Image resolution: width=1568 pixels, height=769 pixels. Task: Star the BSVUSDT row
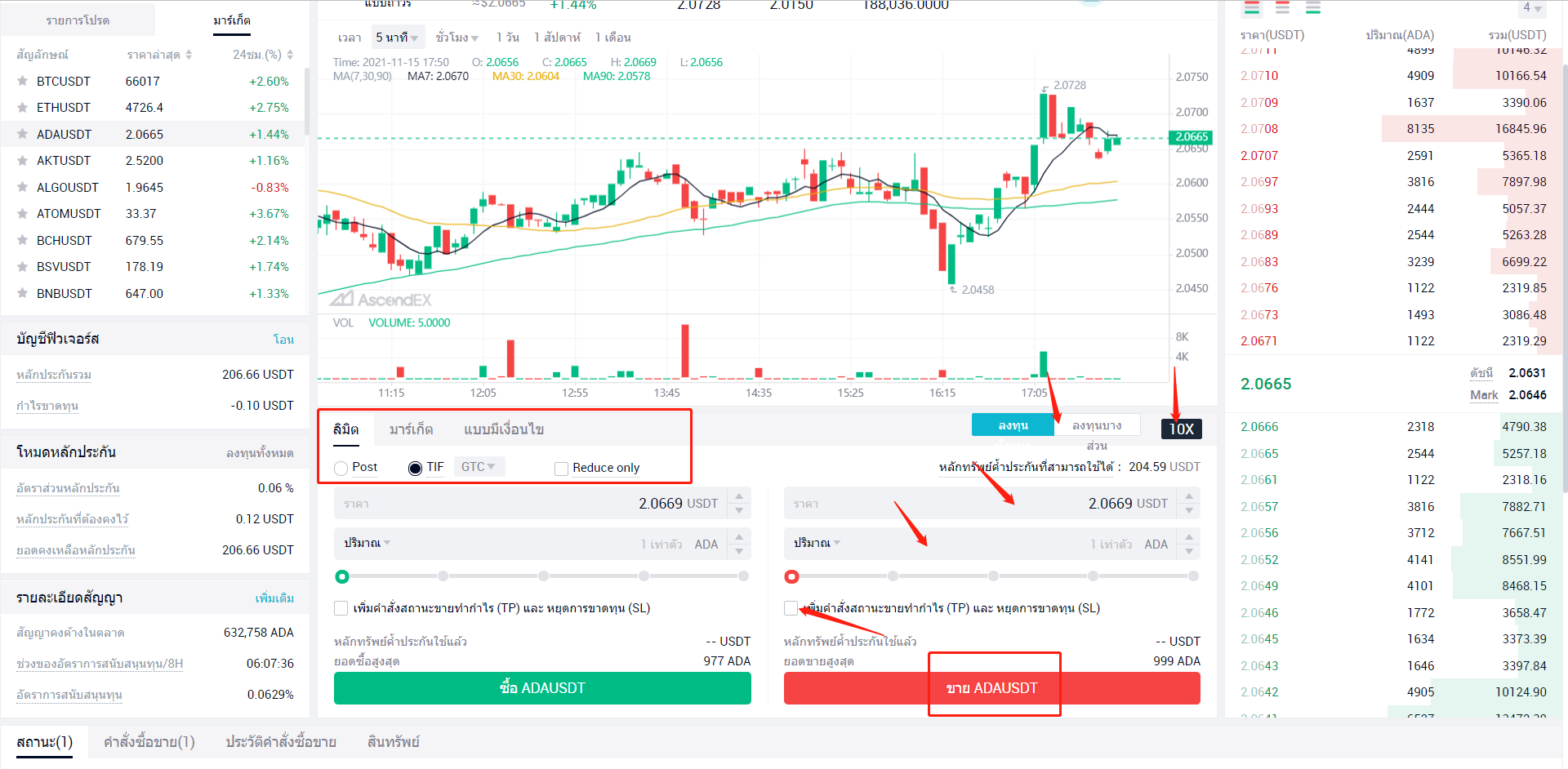click(x=22, y=266)
